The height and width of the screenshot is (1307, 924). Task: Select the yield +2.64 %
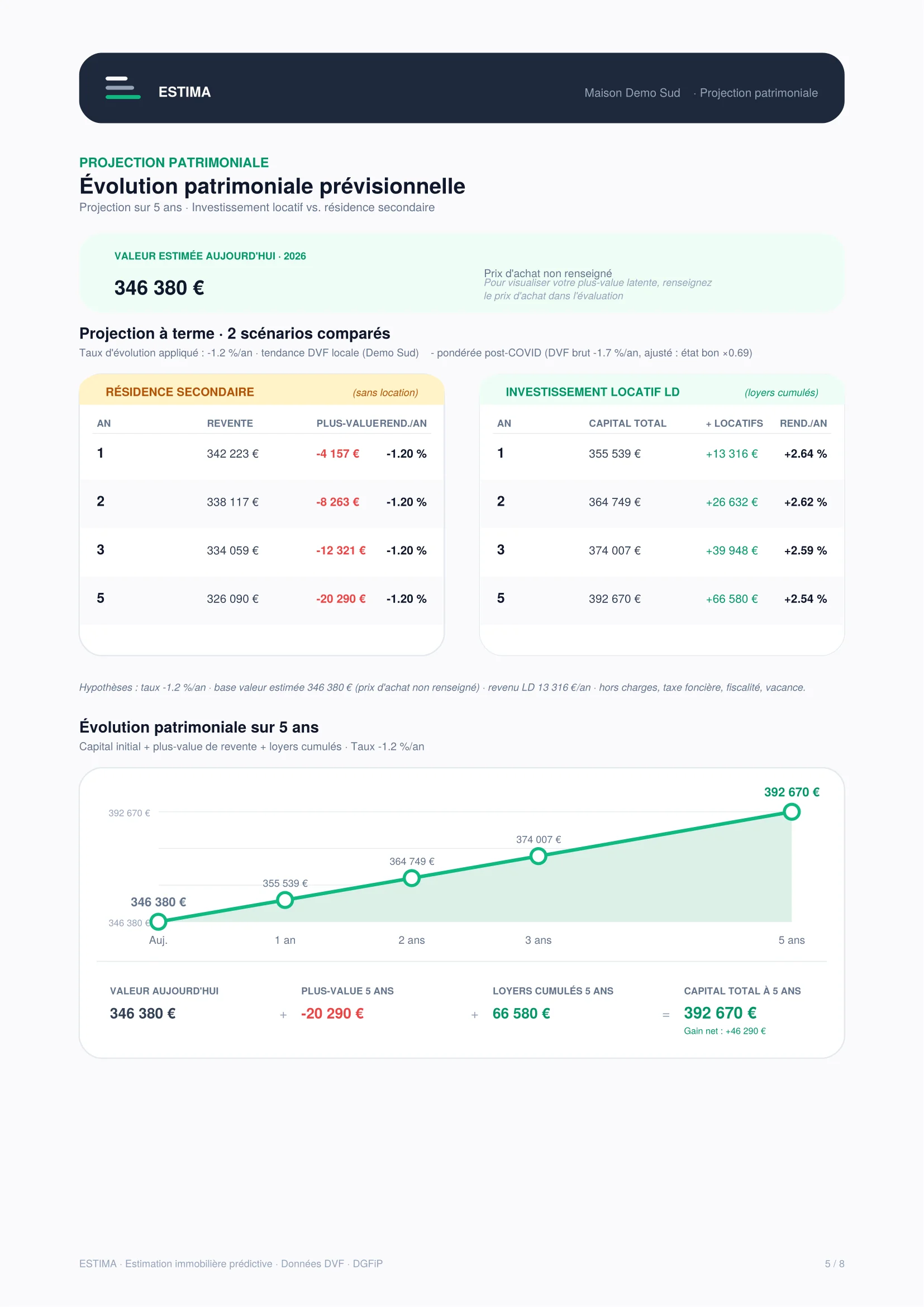[x=805, y=454]
